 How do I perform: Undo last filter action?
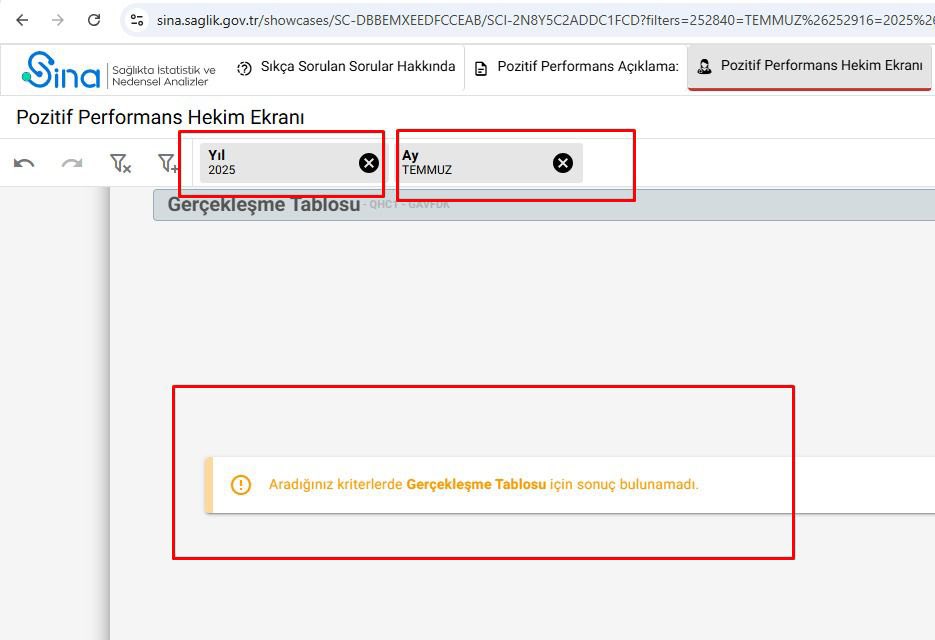24,163
